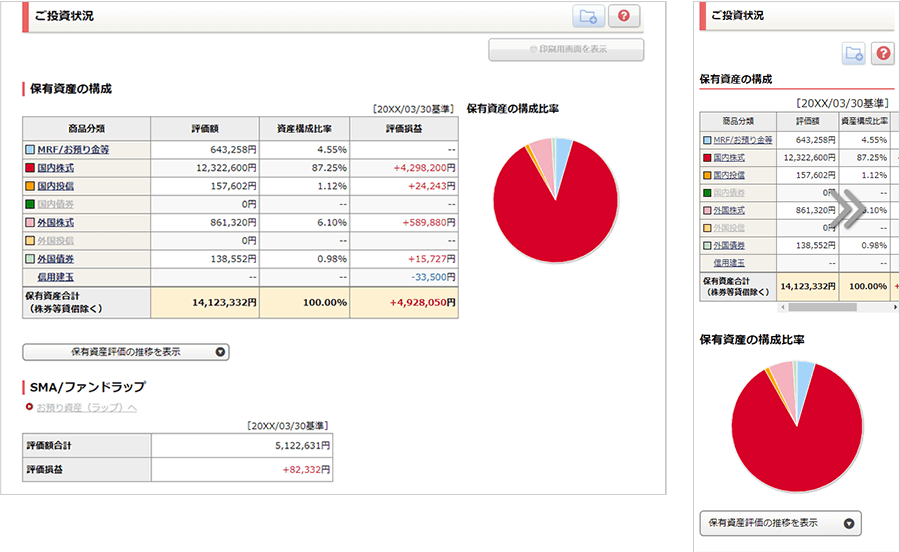Open the 信用建玉 link in the wide table
Viewport: 900px width, 552px height.
56,277
